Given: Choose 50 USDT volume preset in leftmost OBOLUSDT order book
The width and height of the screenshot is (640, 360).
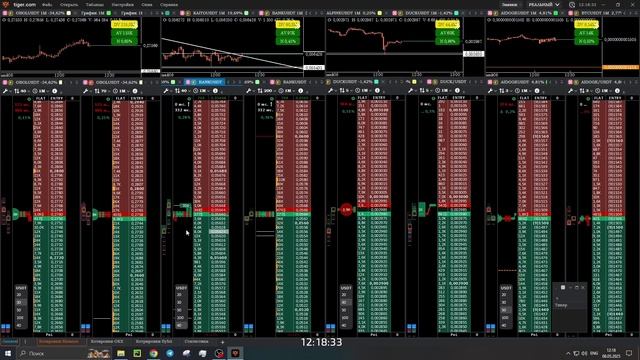Looking at the screenshot, I should click(19, 310).
